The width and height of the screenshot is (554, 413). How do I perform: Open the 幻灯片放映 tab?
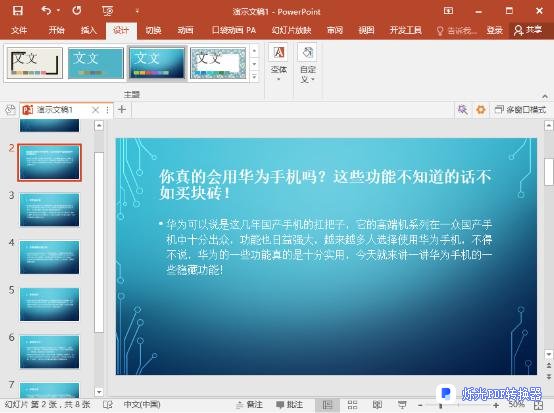(291, 30)
